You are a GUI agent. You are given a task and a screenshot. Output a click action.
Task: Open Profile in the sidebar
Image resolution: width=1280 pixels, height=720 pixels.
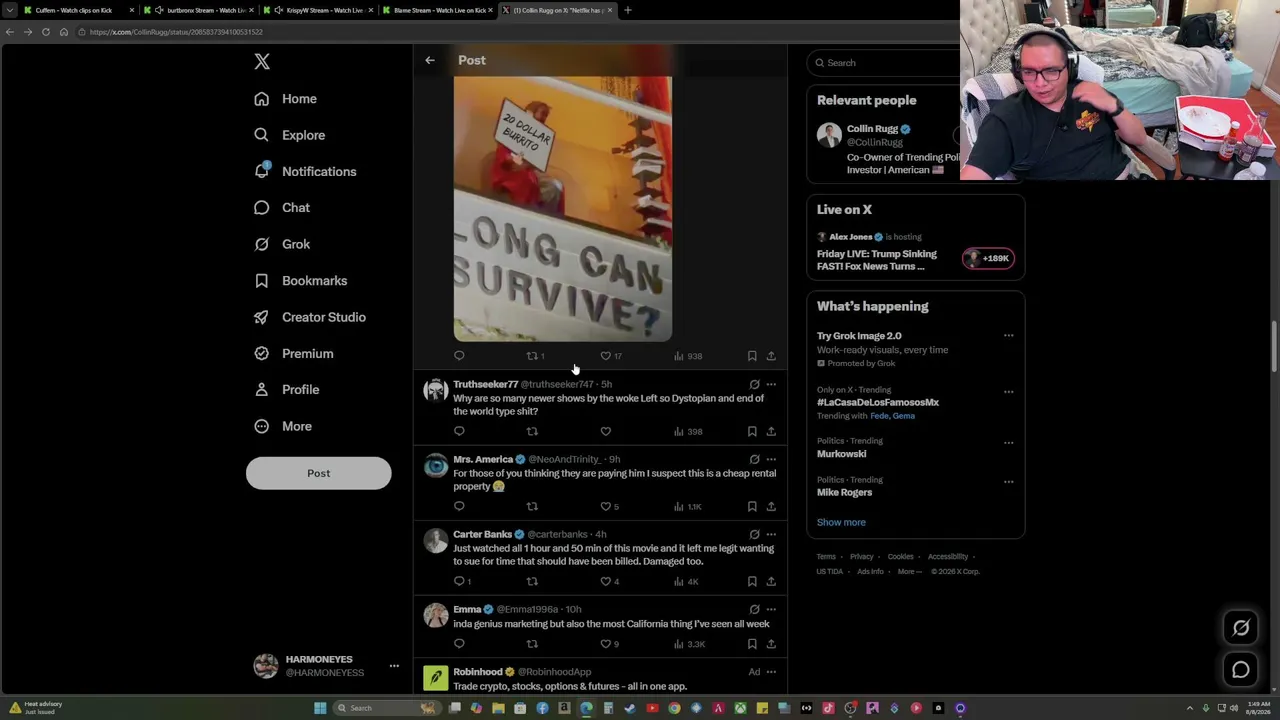287,390
